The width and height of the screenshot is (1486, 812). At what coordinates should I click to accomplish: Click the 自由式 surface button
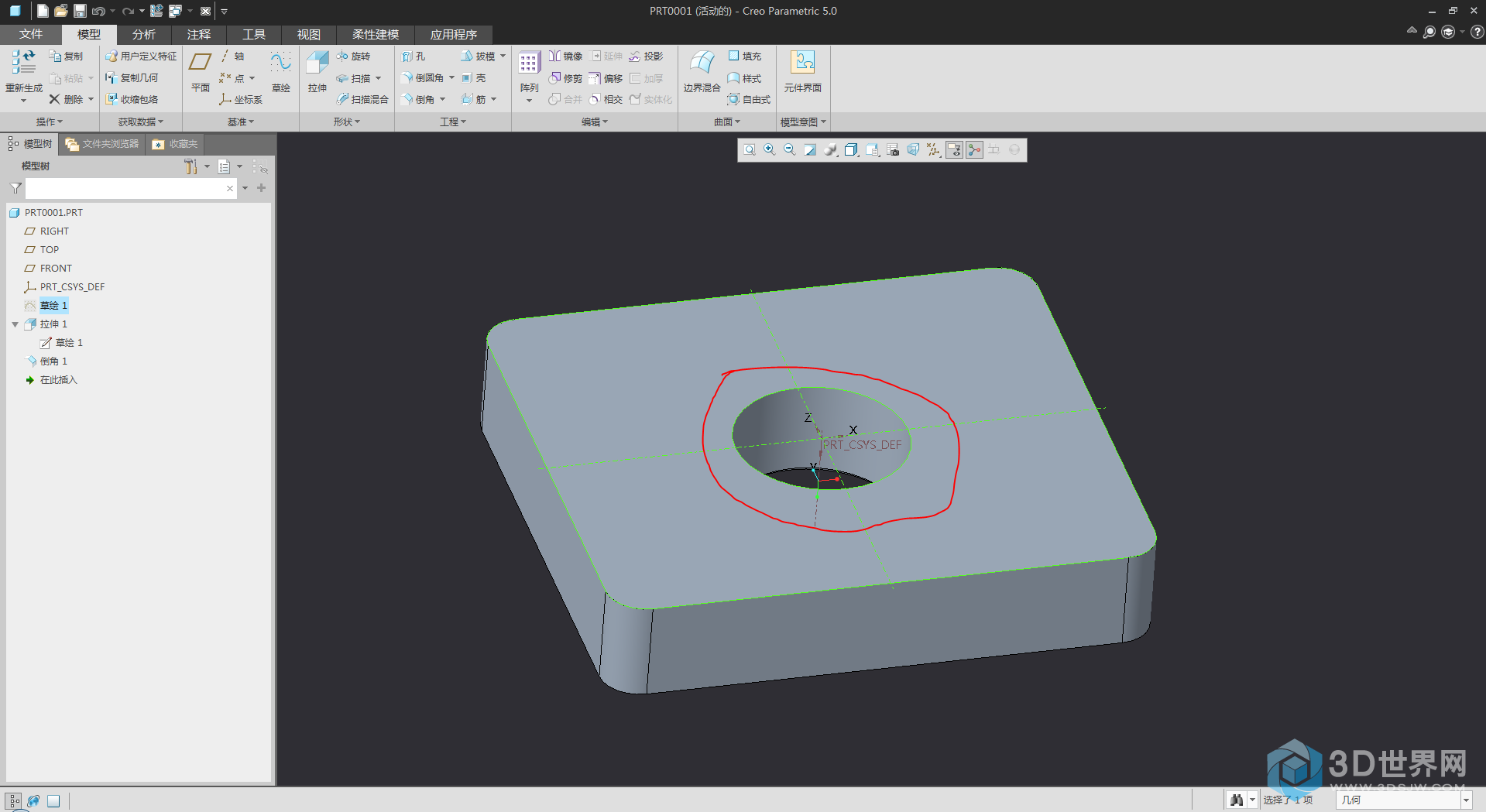[x=749, y=99]
